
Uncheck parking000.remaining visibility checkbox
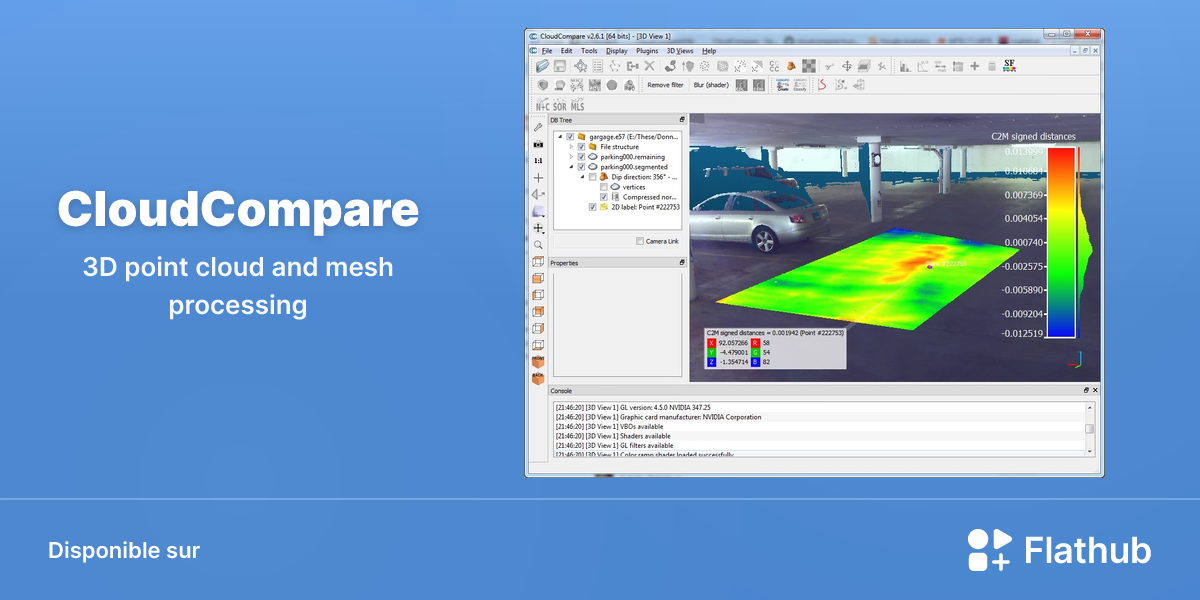(x=581, y=157)
